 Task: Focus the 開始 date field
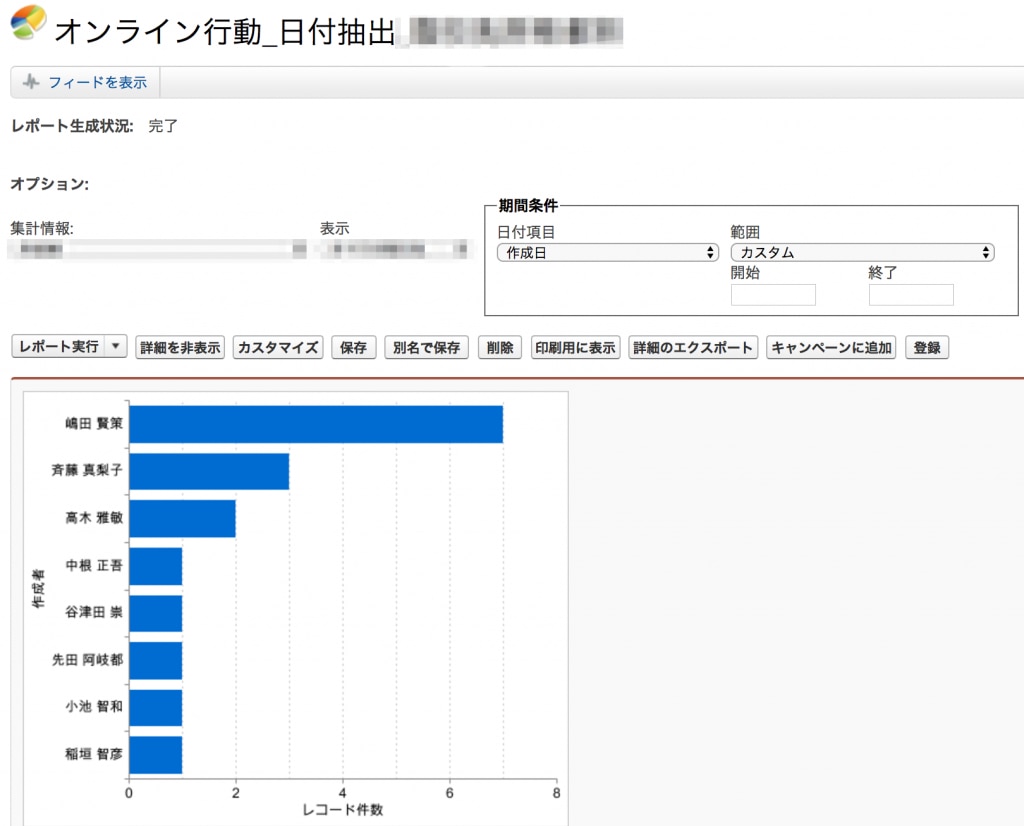coord(773,294)
